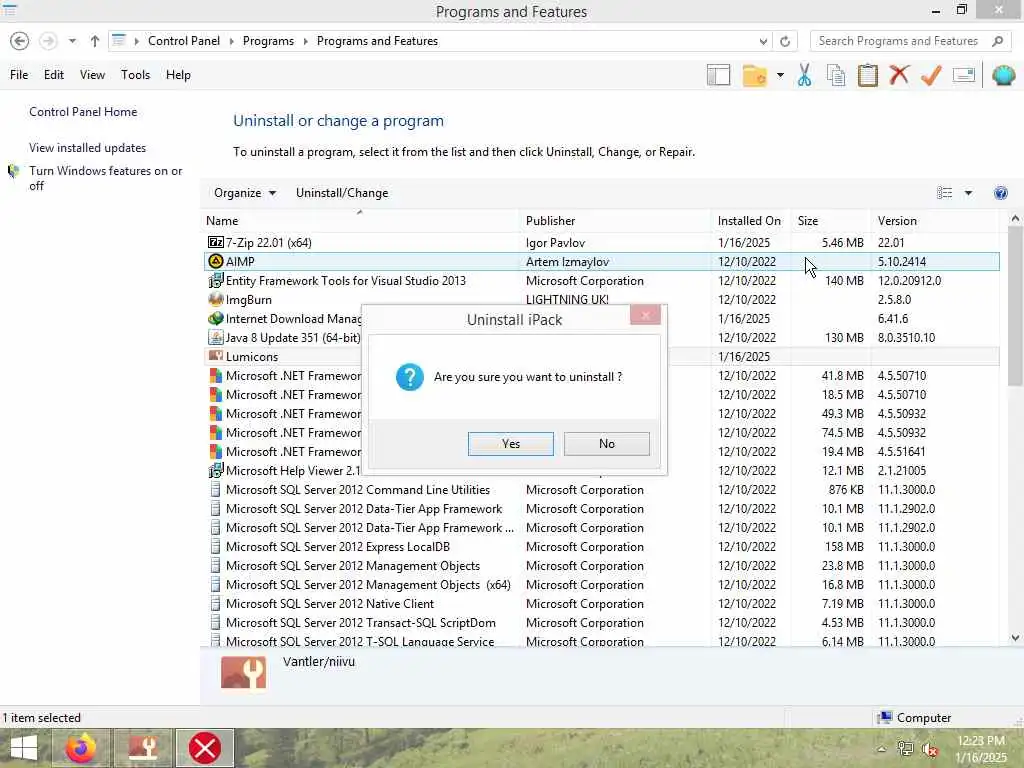Select Microsoft SQL Server 2012 Transact-SQL ScriptDom
Screen dimensions: 1024x768
coord(601,623)
